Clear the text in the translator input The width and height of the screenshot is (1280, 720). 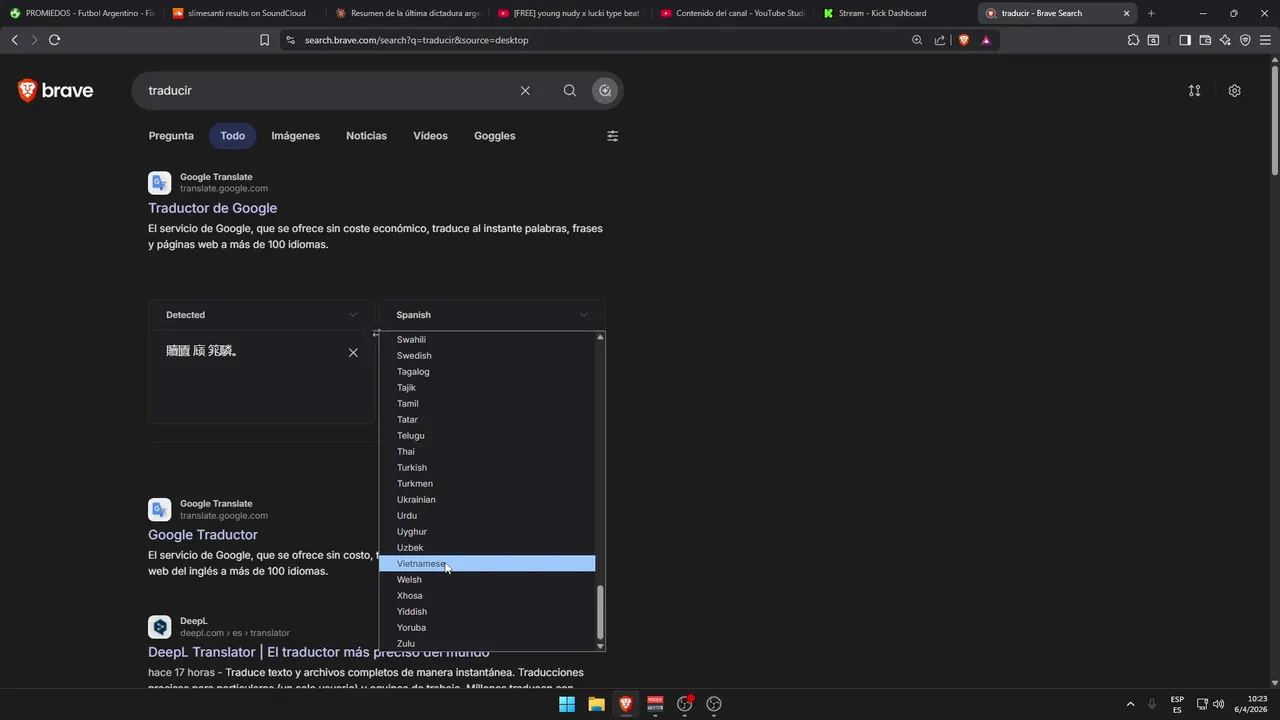(x=353, y=352)
